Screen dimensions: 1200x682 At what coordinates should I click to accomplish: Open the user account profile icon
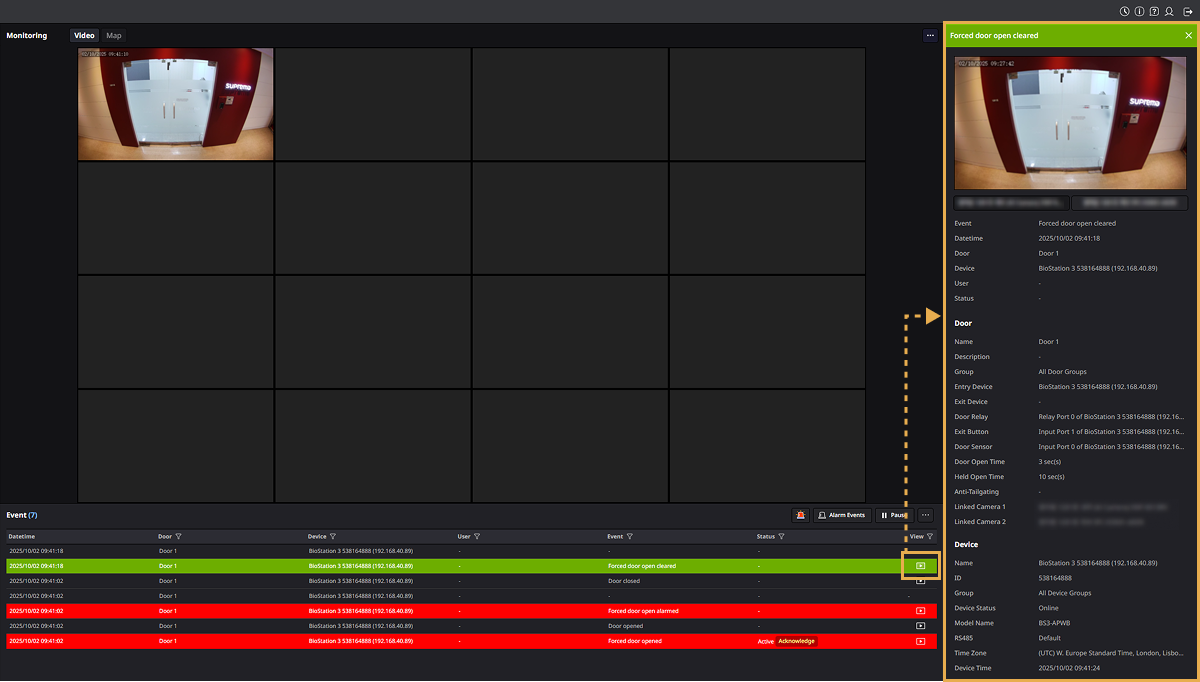(x=1169, y=11)
